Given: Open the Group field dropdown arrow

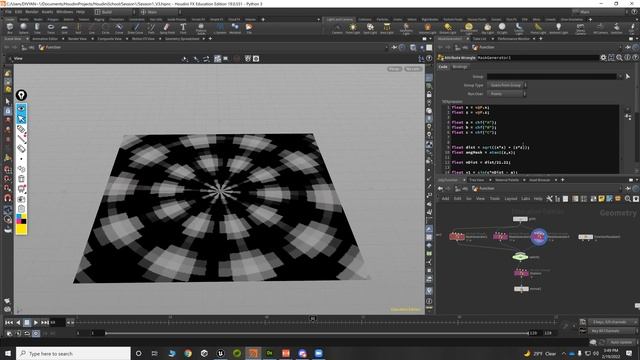Looking at the screenshot, I should 620,76.
